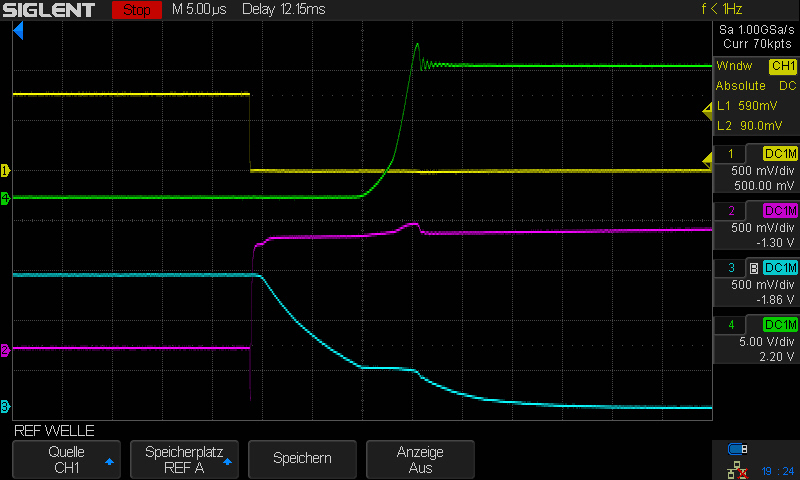
Task: Select the channel 3 cyan ground marker
Action: [x=5, y=407]
